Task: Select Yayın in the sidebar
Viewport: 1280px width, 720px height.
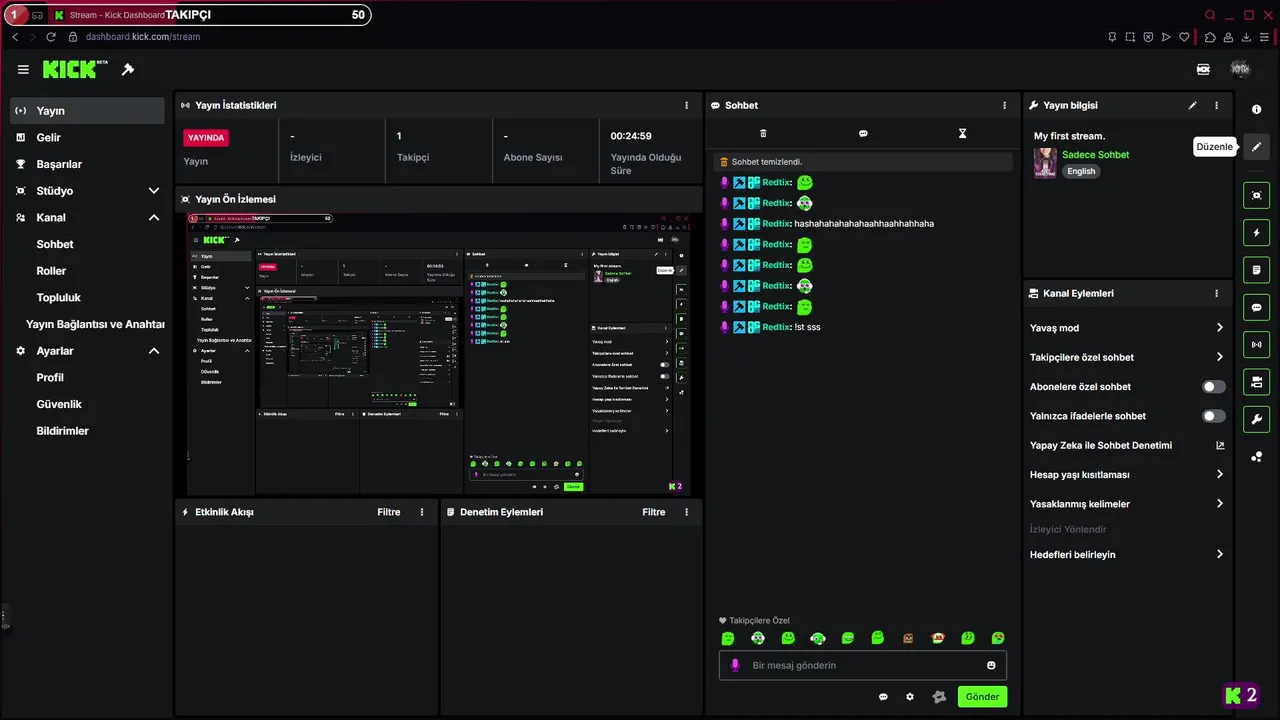Action: pyautogui.click(x=87, y=111)
